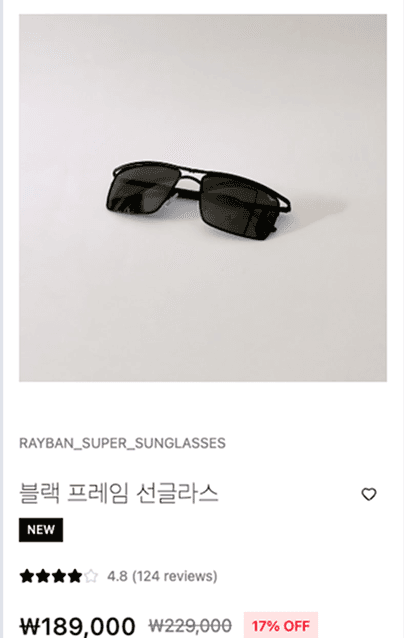
Task: Click the crossed-out ₩229,000 original price
Action: point(190,625)
